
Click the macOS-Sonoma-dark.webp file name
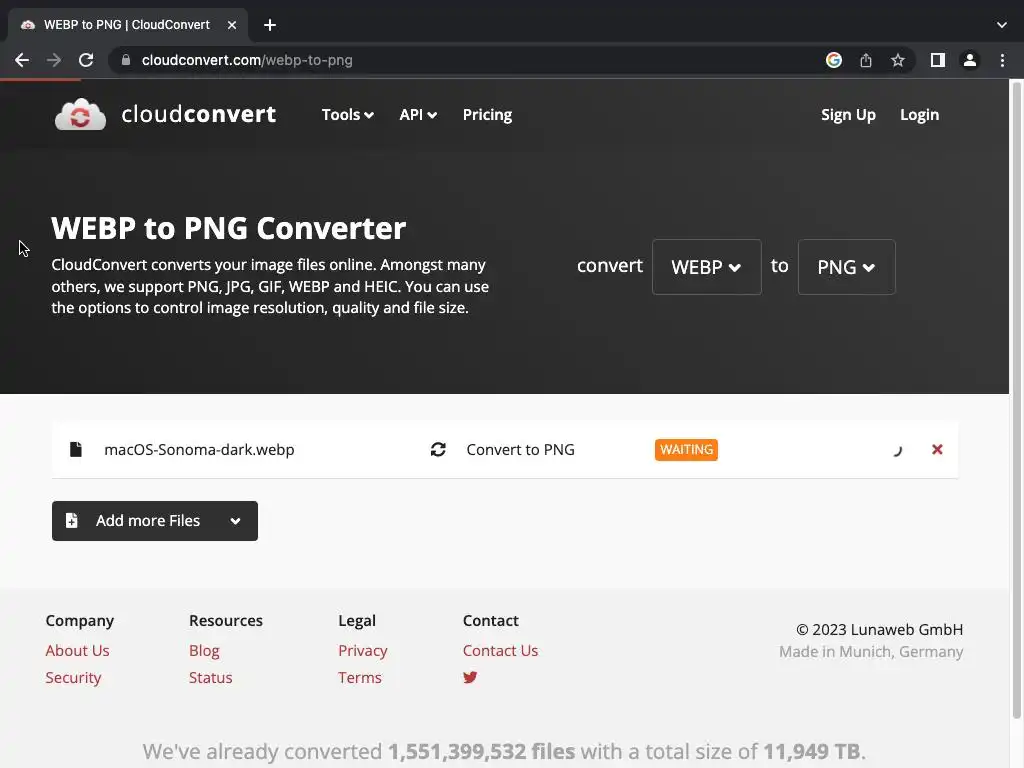(x=199, y=449)
